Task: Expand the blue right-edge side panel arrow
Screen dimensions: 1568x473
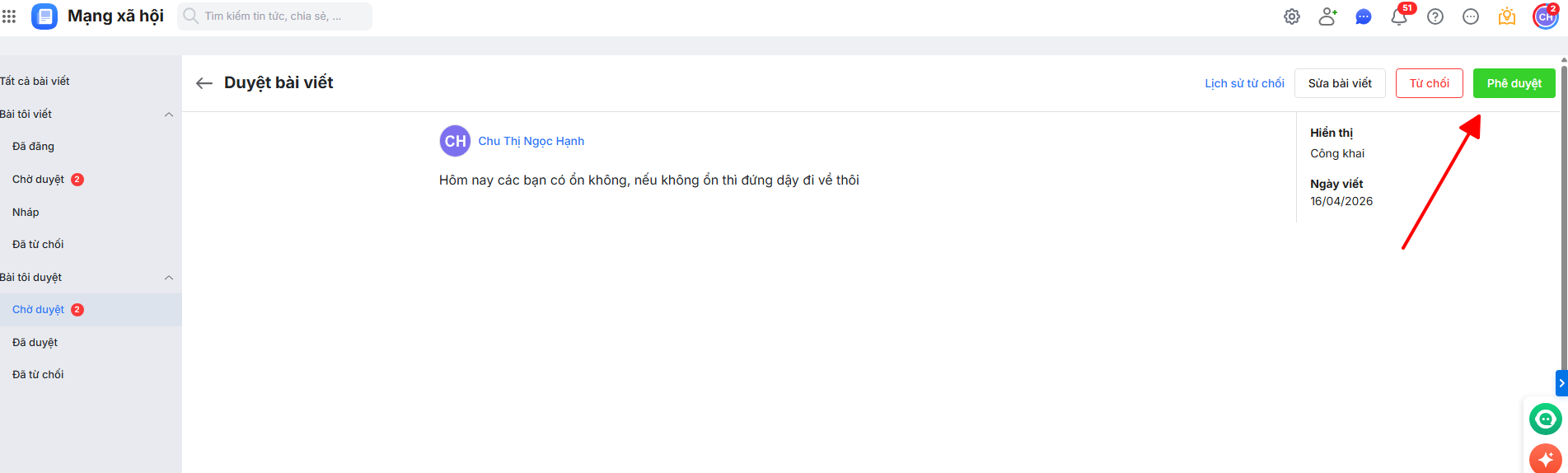Action: pyautogui.click(x=1561, y=383)
